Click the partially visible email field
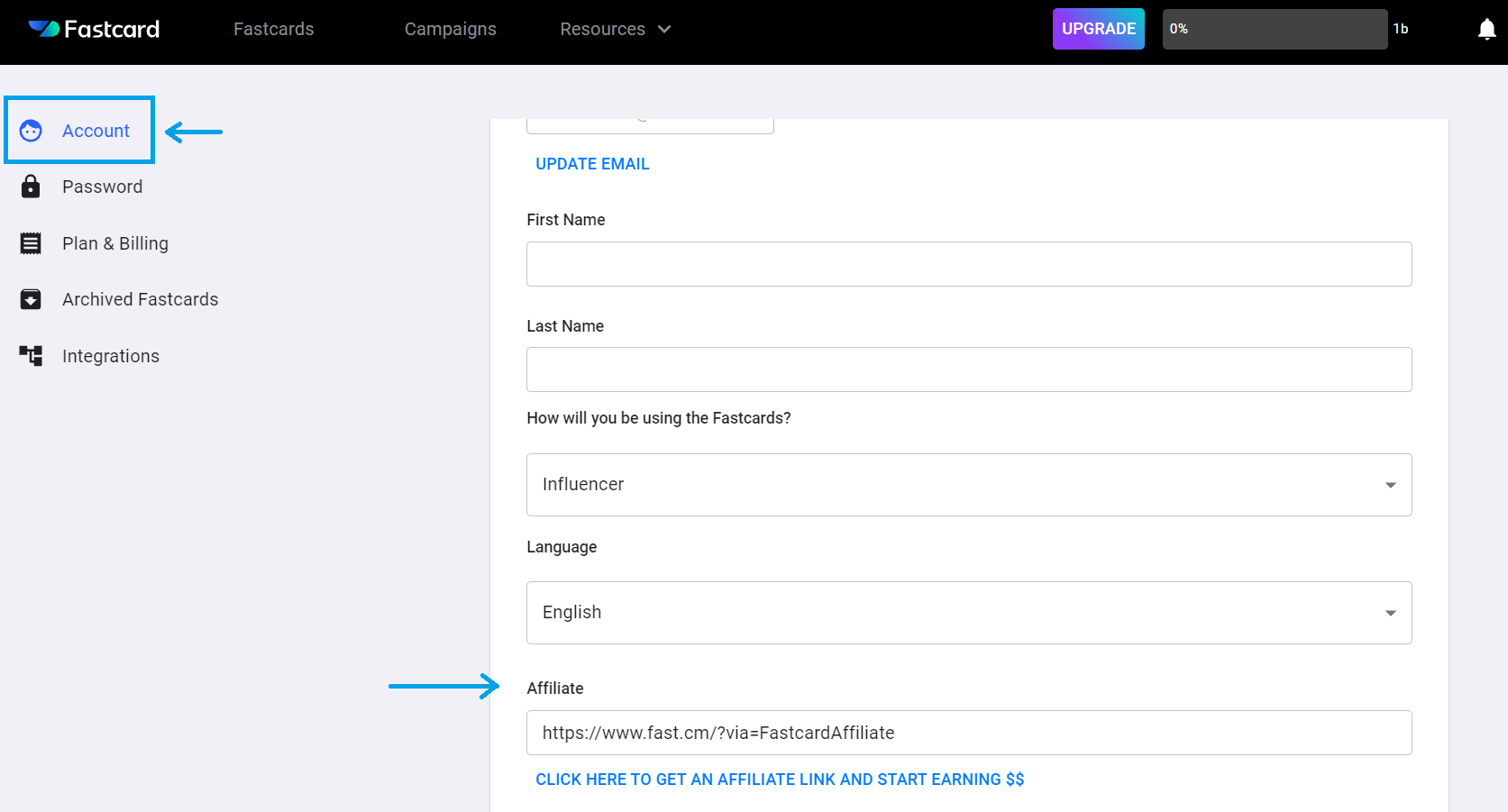 pos(650,125)
